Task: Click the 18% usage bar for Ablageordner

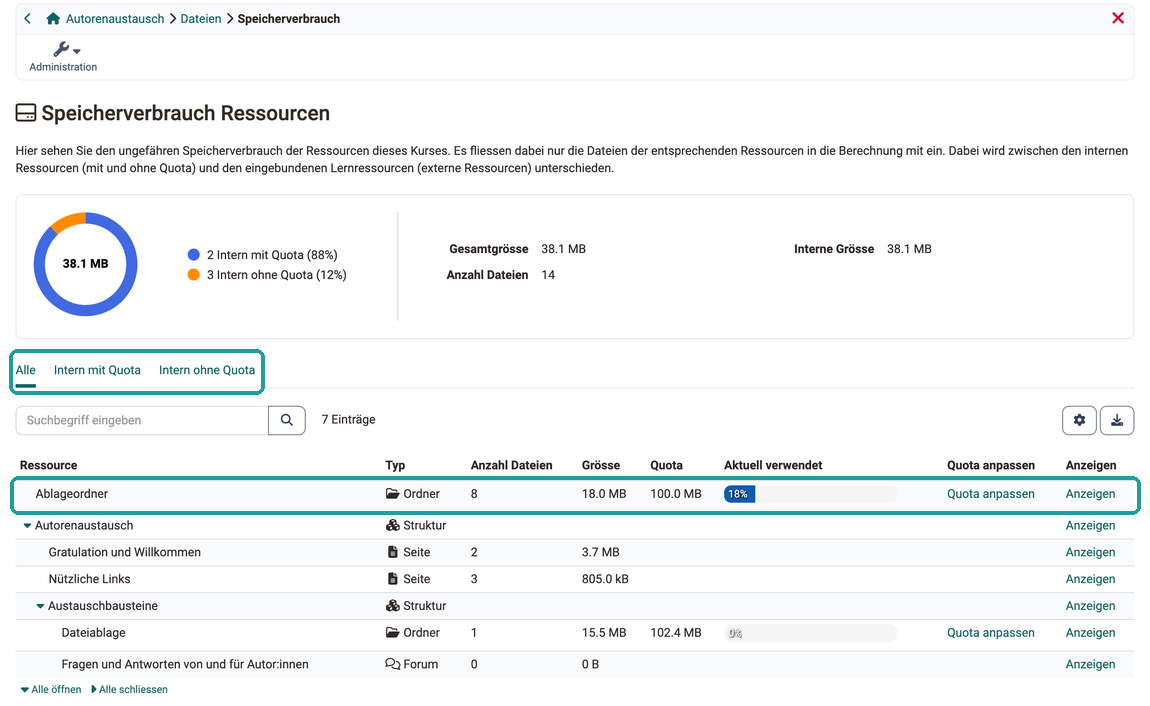Action: coord(810,493)
